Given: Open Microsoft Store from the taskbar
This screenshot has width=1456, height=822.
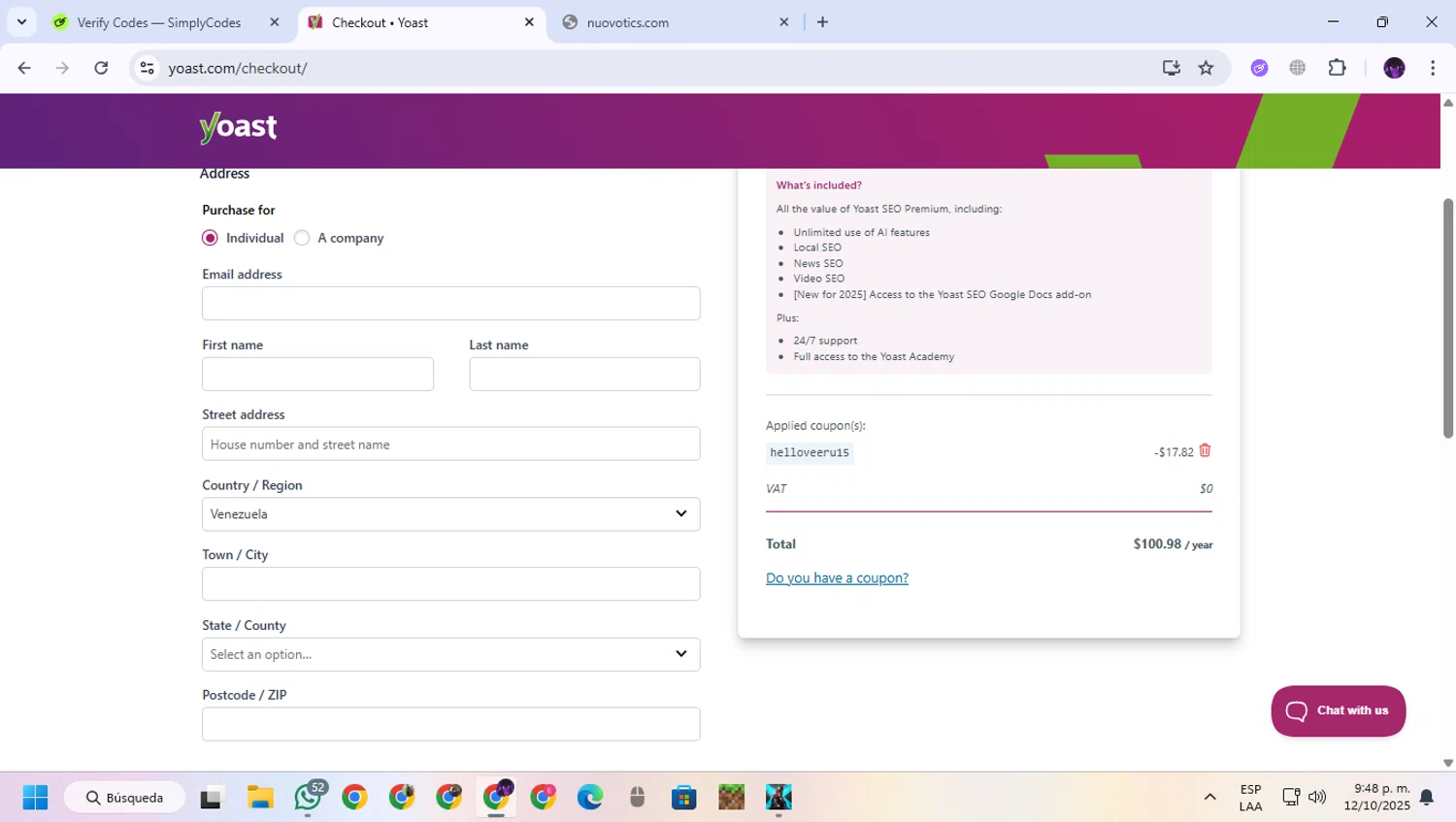Looking at the screenshot, I should point(684,798).
